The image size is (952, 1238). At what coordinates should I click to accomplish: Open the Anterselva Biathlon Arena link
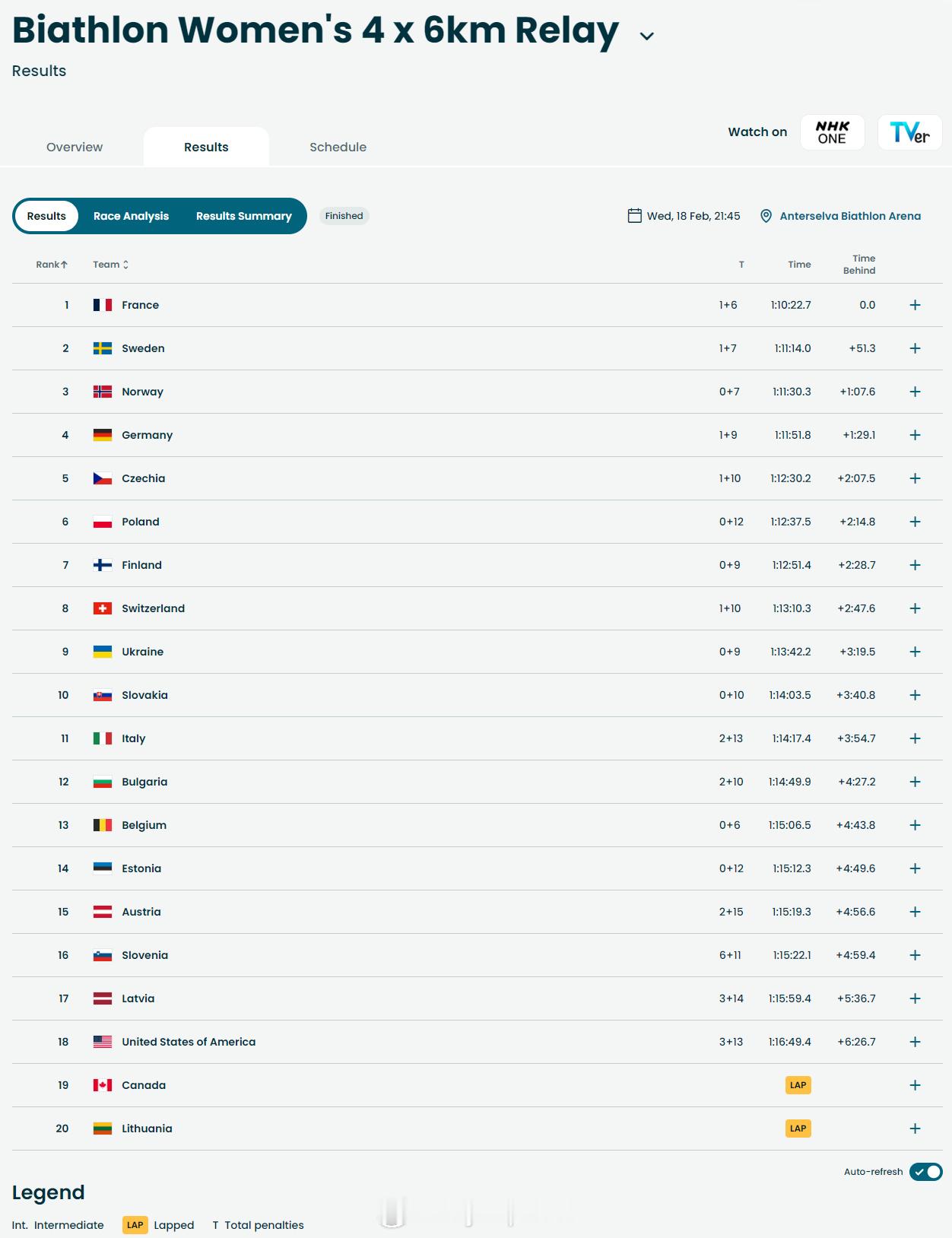coord(850,216)
